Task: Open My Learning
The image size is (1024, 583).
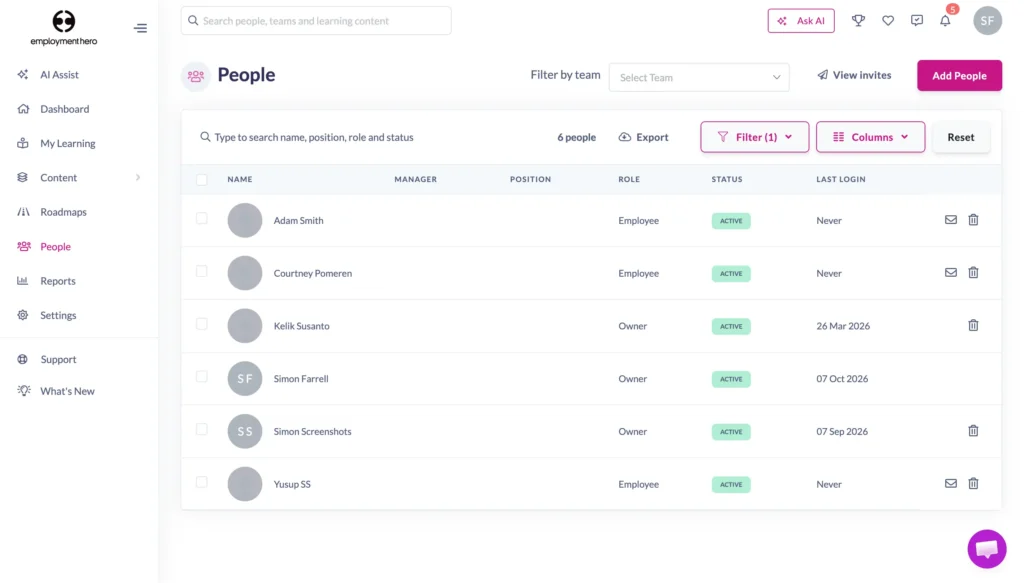Action: [67, 143]
